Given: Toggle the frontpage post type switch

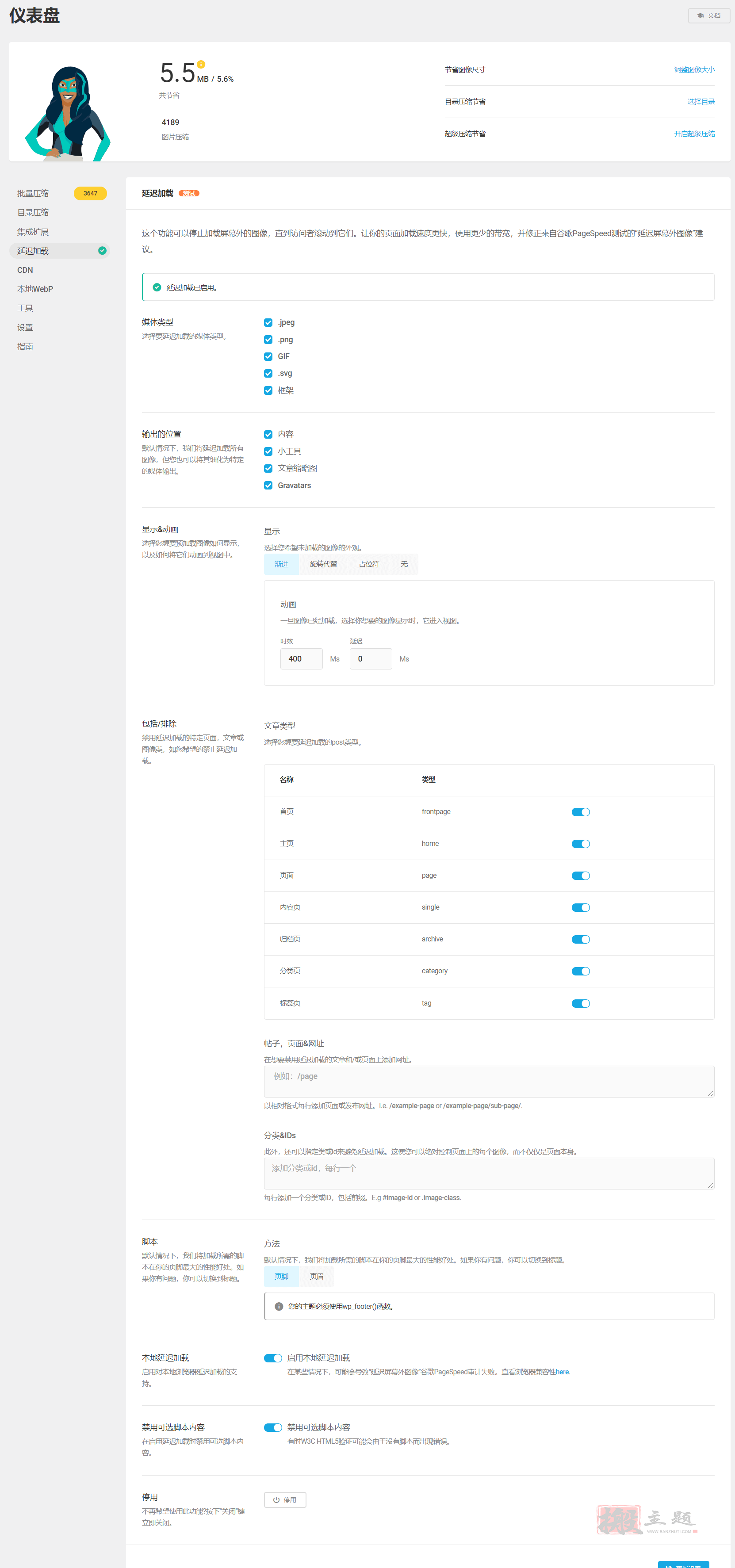Looking at the screenshot, I should (x=581, y=812).
